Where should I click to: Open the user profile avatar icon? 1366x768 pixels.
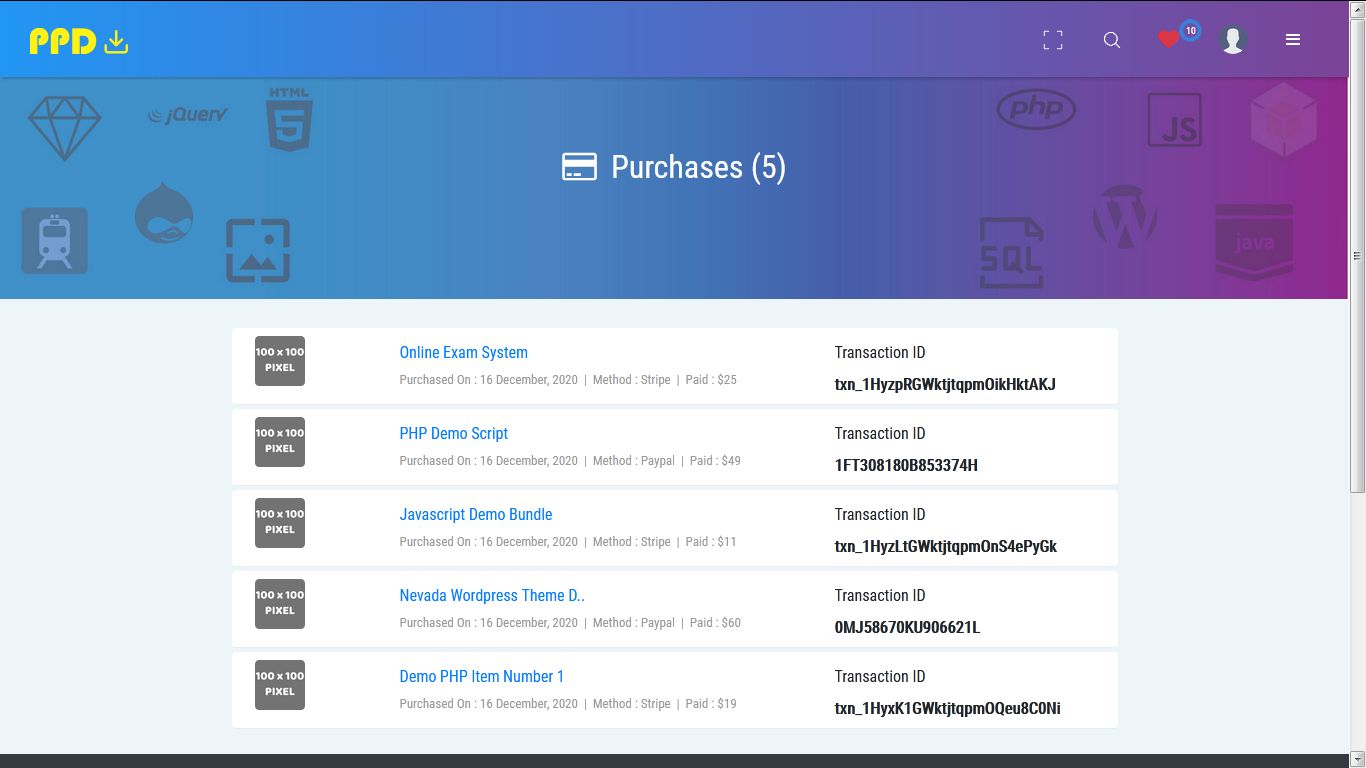(x=1233, y=39)
